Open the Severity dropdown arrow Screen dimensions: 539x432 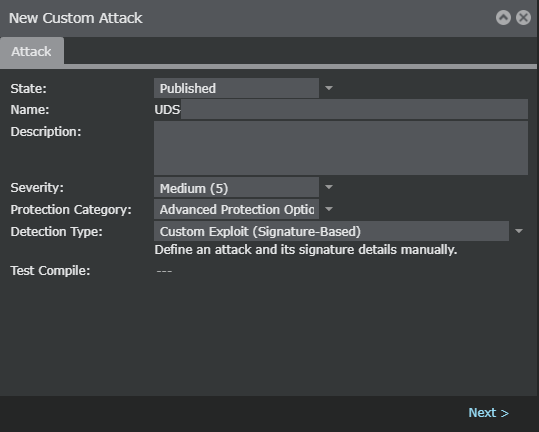click(x=329, y=187)
